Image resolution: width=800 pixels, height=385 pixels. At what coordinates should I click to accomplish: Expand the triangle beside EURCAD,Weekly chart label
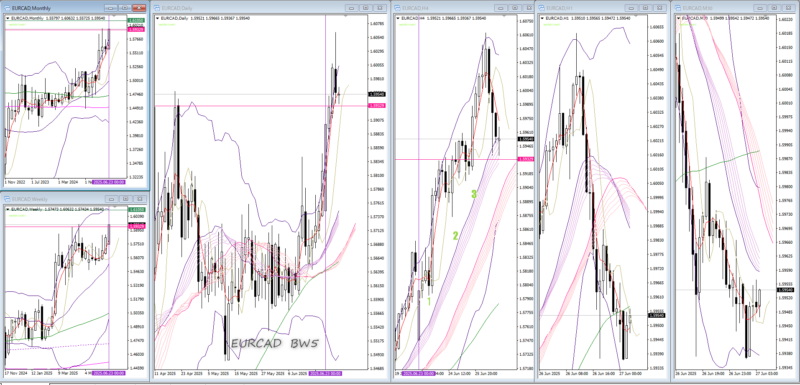[8, 209]
